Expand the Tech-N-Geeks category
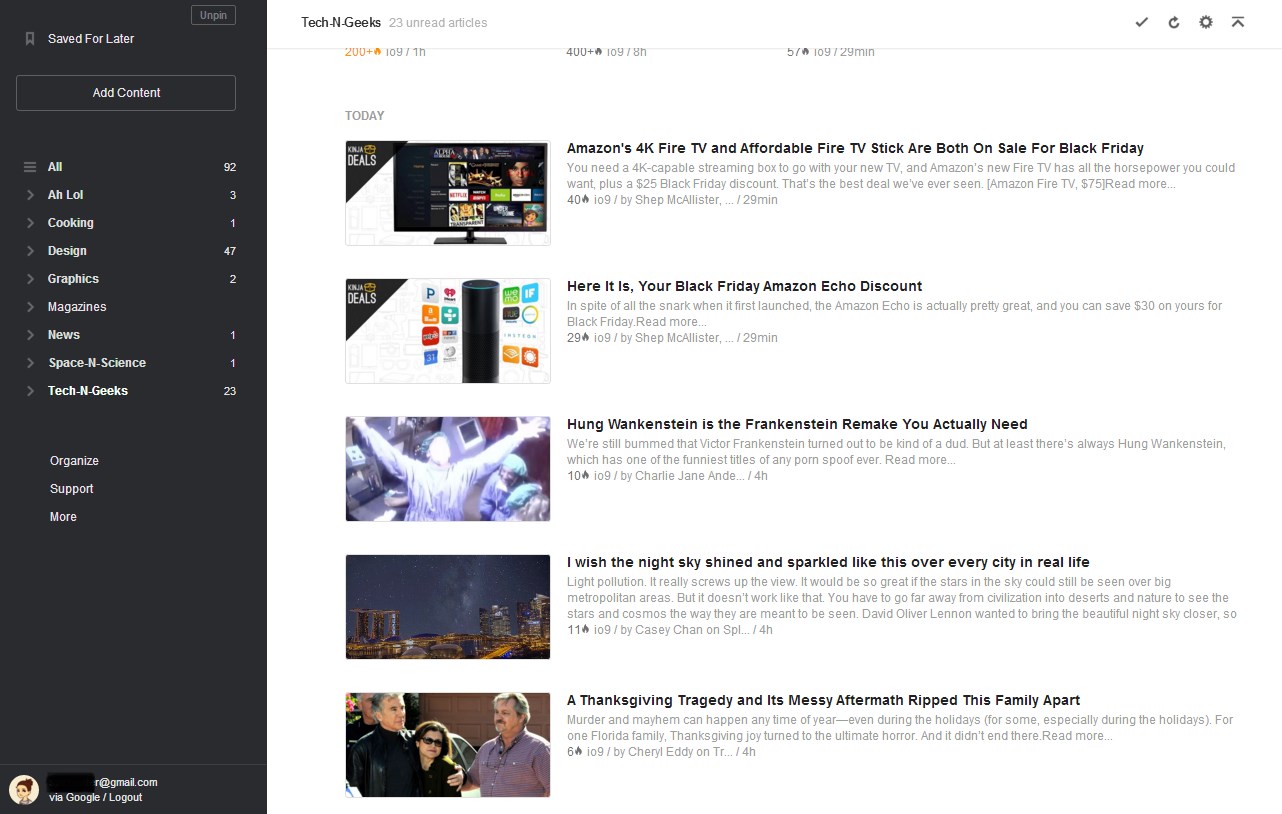This screenshot has height=814, width=1282. [x=29, y=391]
